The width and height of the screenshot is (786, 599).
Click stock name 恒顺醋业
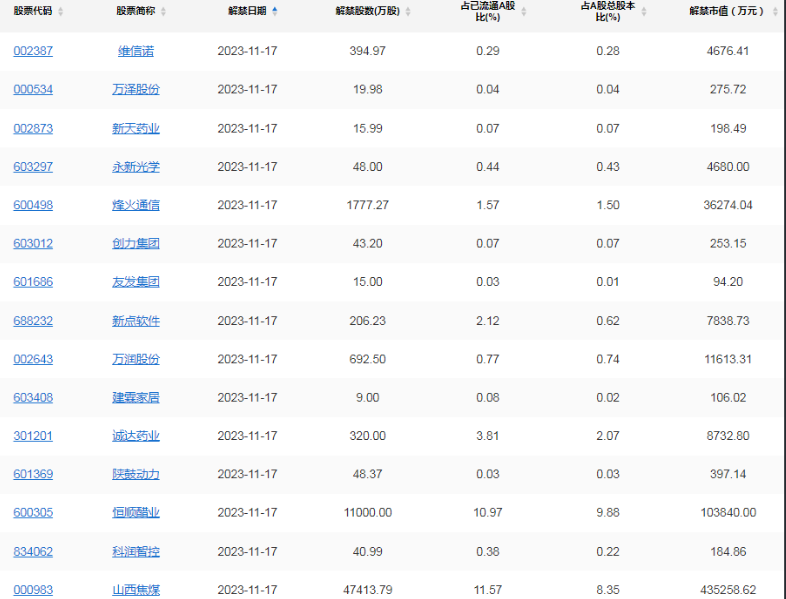click(x=136, y=513)
